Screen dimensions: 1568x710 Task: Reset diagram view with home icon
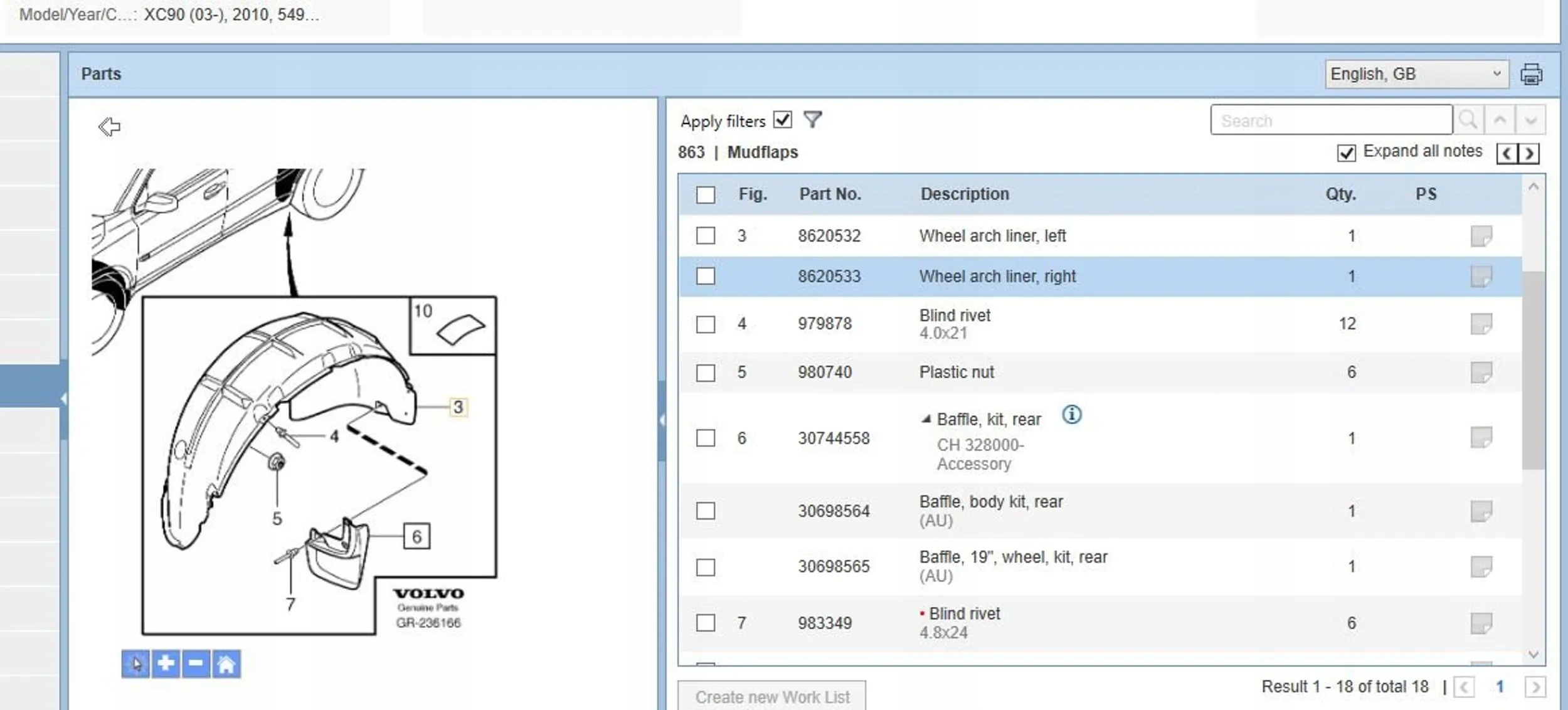(226, 664)
